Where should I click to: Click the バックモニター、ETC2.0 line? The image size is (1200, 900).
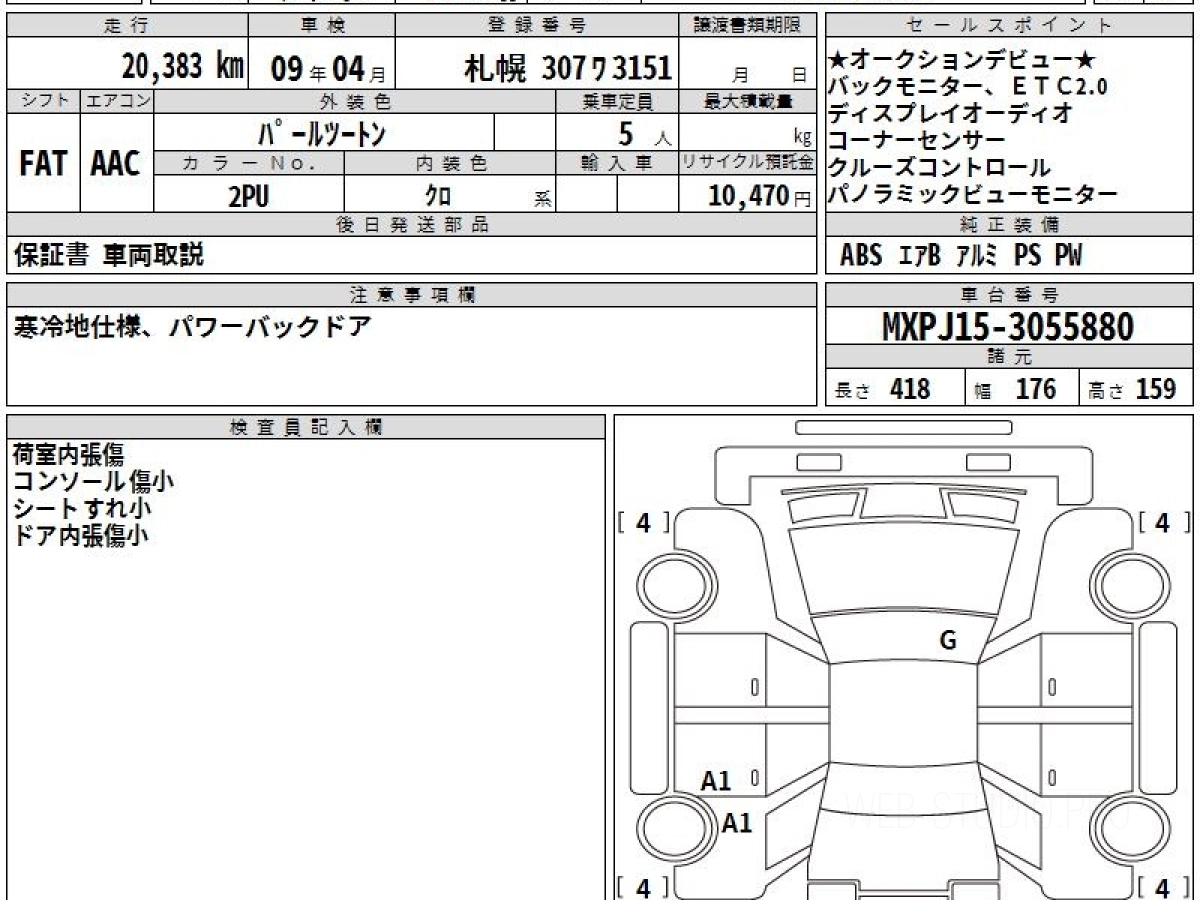(968, 87)
